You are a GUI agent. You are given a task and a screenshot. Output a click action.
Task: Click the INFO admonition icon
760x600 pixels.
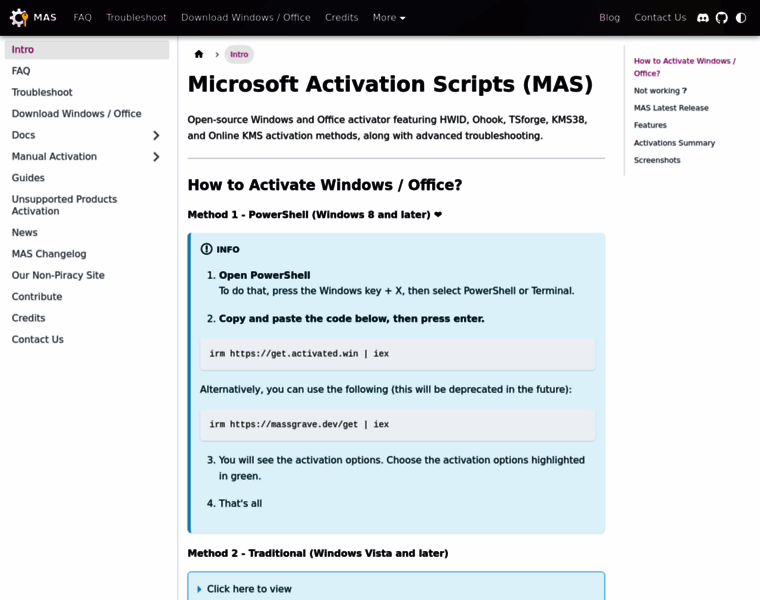pyautogui.click(x=206, y=249)
